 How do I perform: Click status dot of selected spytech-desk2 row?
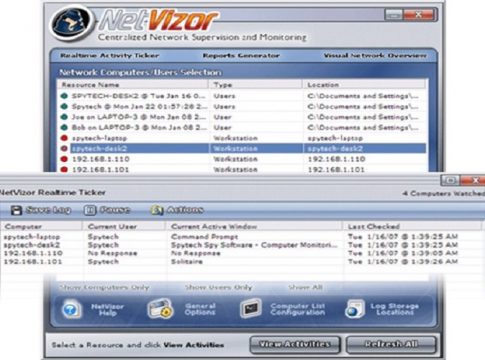(64, 148)
